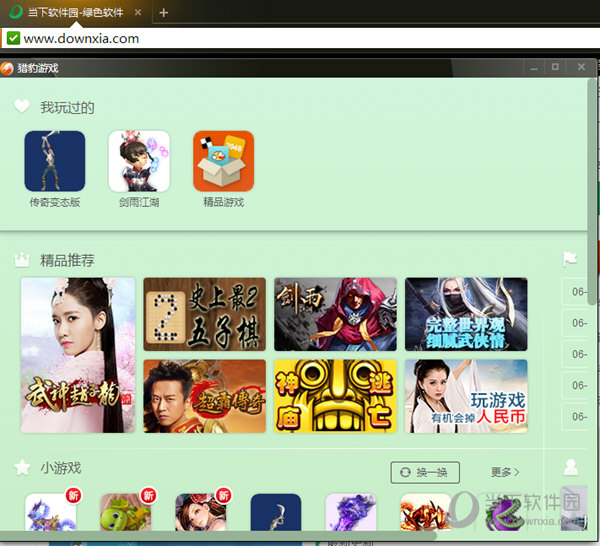Click the flag icon in right sidebar
The image size is (600, 546).
[x=570, y=259]
